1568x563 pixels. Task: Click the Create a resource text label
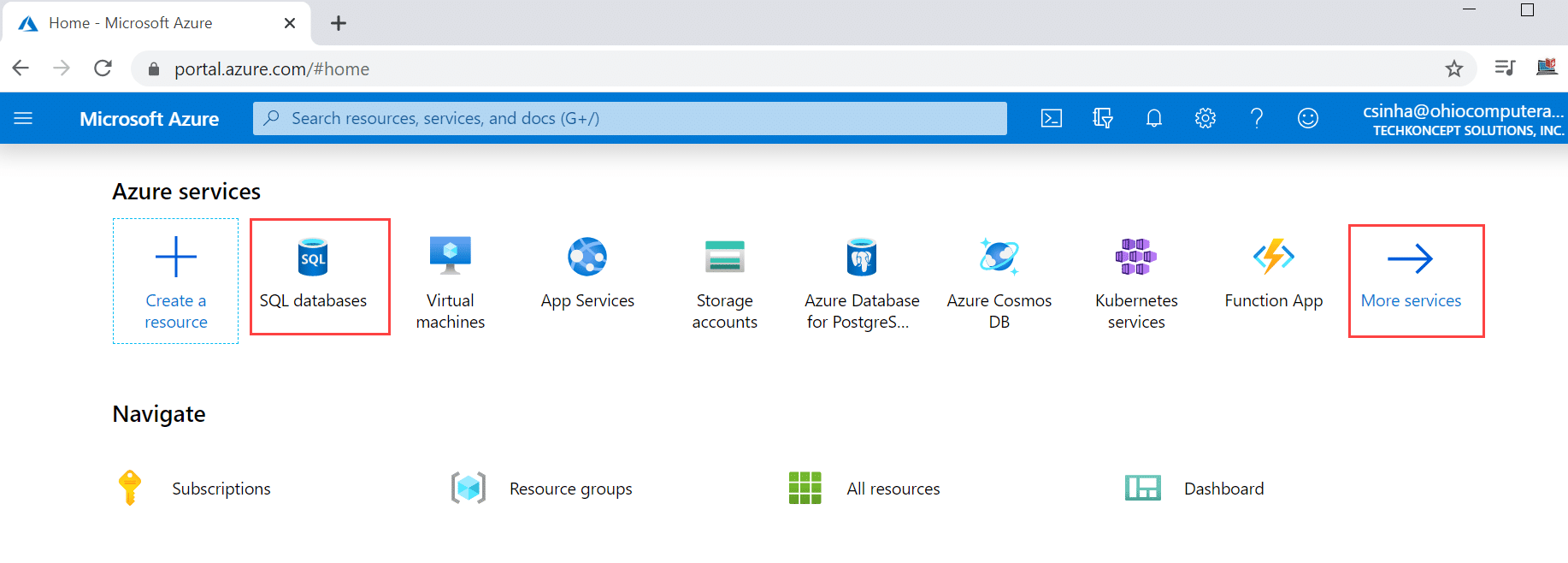click(176, 311)
